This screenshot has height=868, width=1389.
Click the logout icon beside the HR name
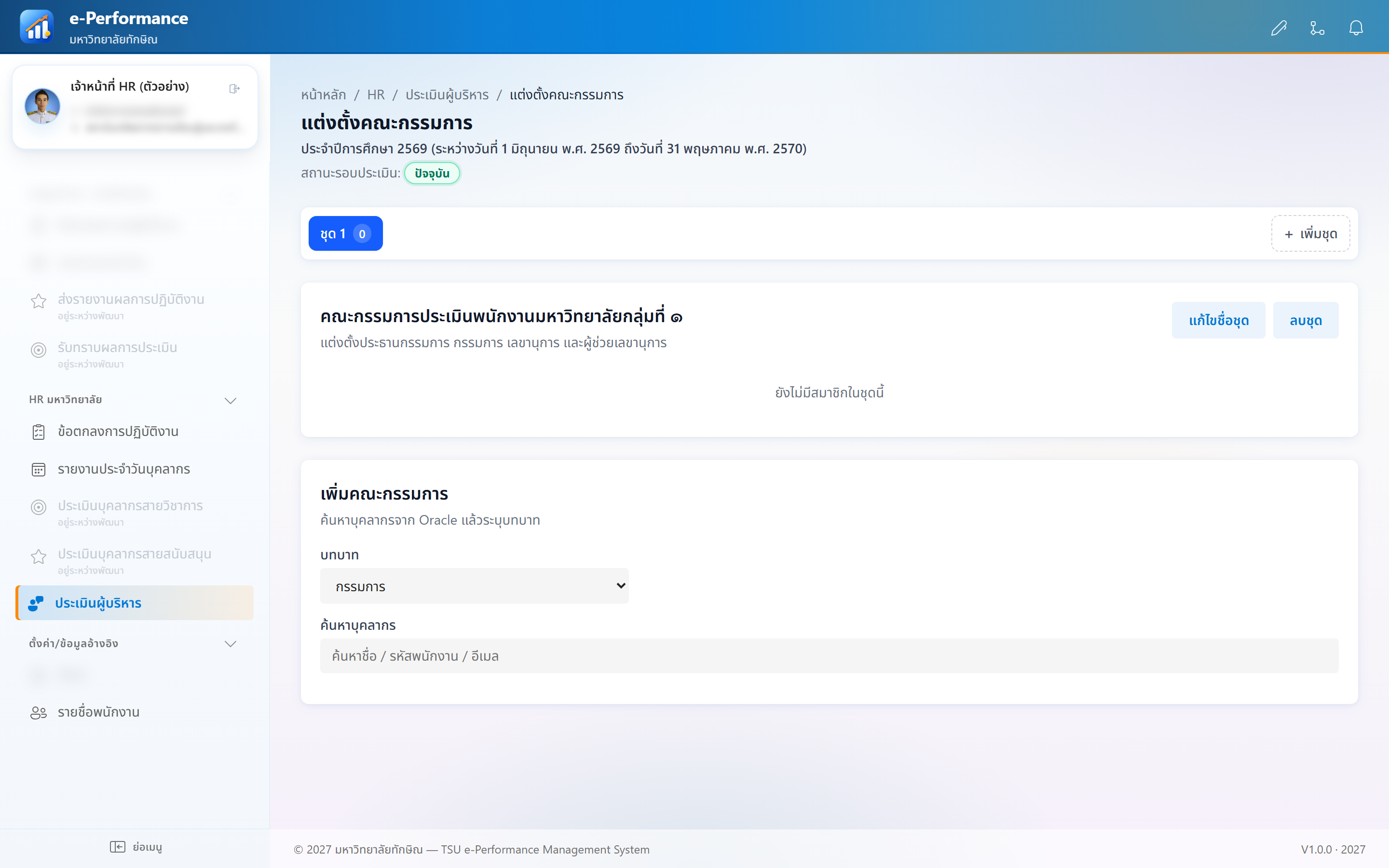click(x=234, y=88)
